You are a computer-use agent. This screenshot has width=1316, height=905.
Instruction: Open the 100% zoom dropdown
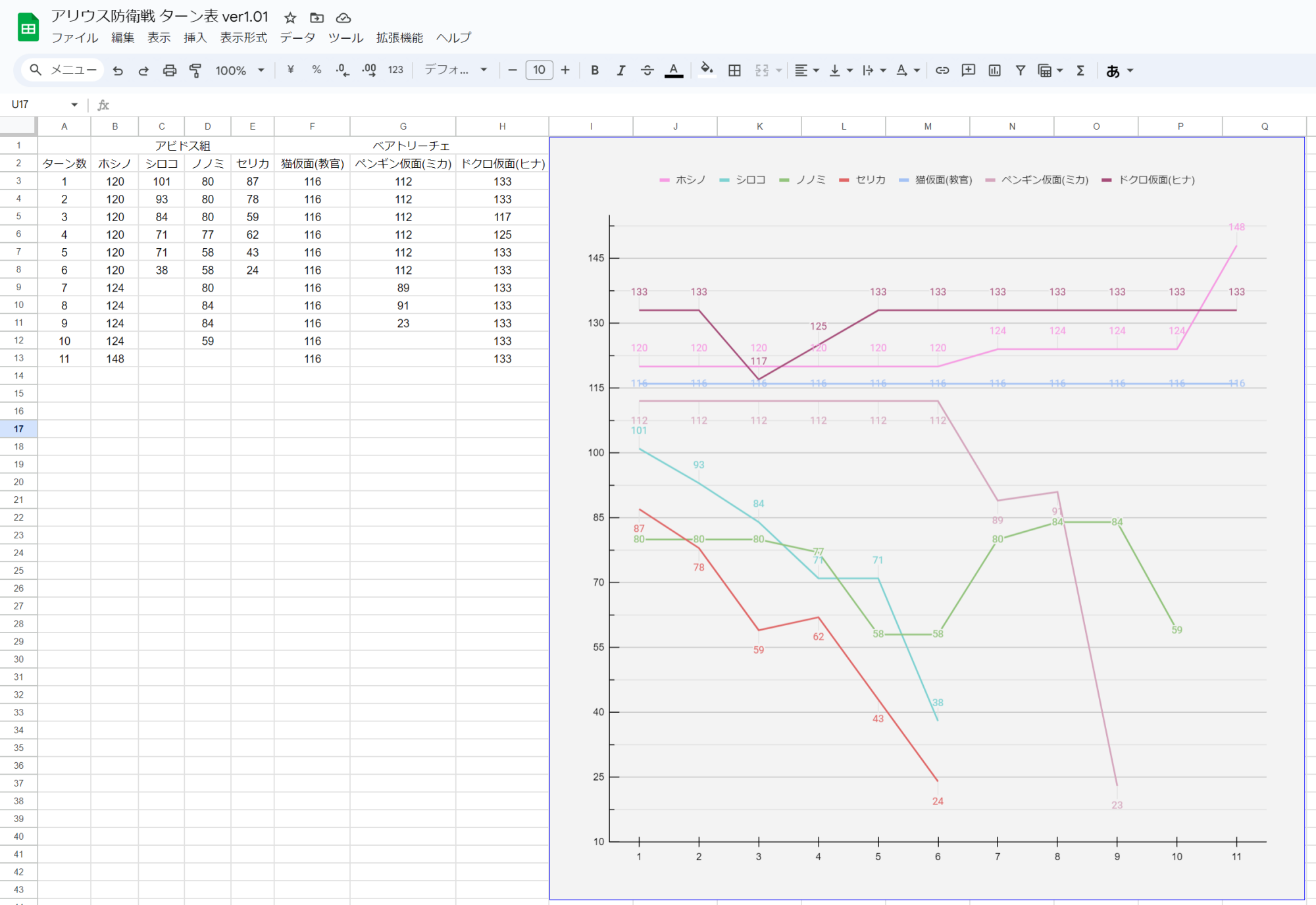click(x=240, y=70)
